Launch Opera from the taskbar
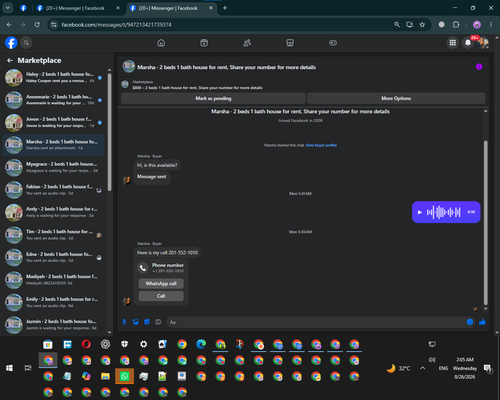Image resolution: width=500 pixels, height=400 pixels. 86,344
